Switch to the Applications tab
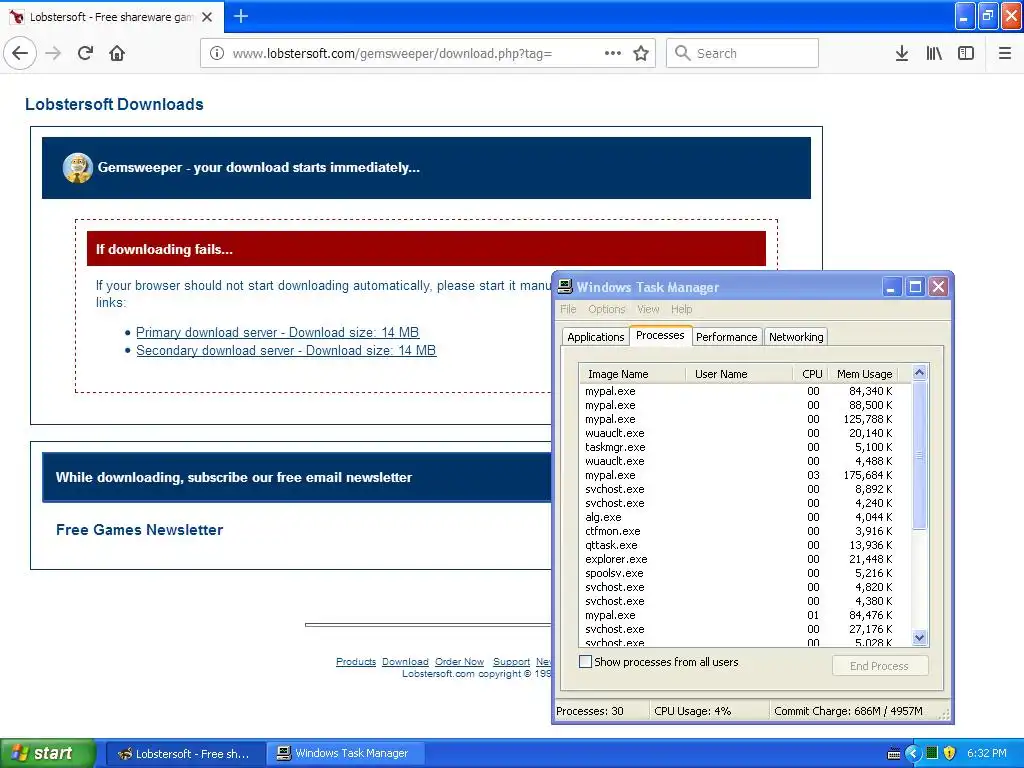The image size is (1024, 768). [x=596, y=337]
